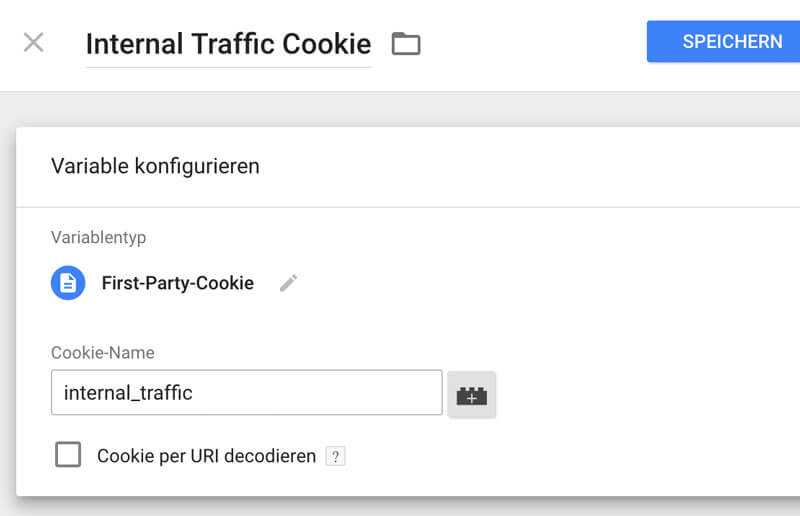Click the blue First-Party-Cookie document icon
This screenshot has height=516, width=800.
[x=68, y=283]
